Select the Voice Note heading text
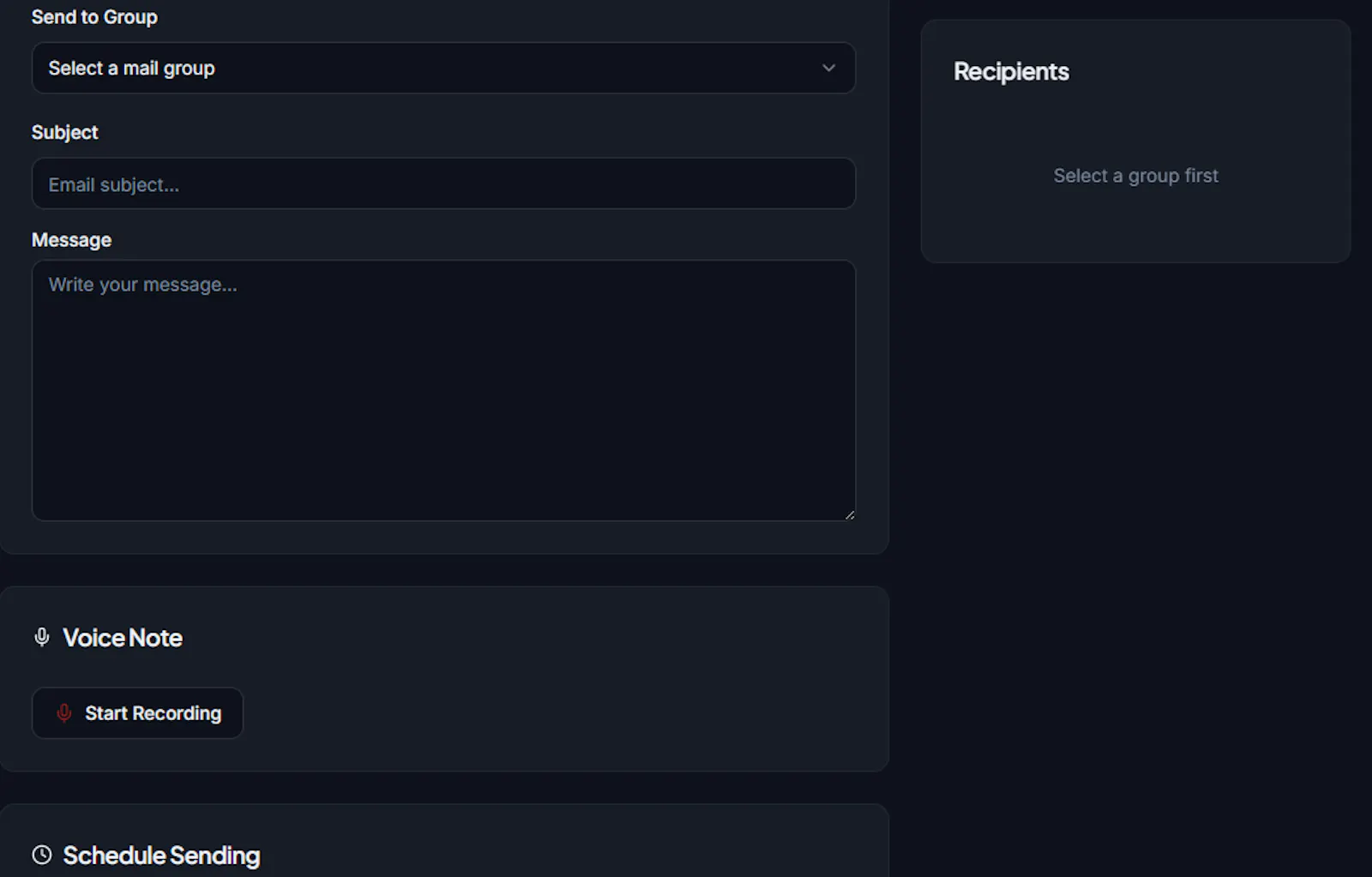The width and height of the screenshot is (1372, 877). point(123,638)
